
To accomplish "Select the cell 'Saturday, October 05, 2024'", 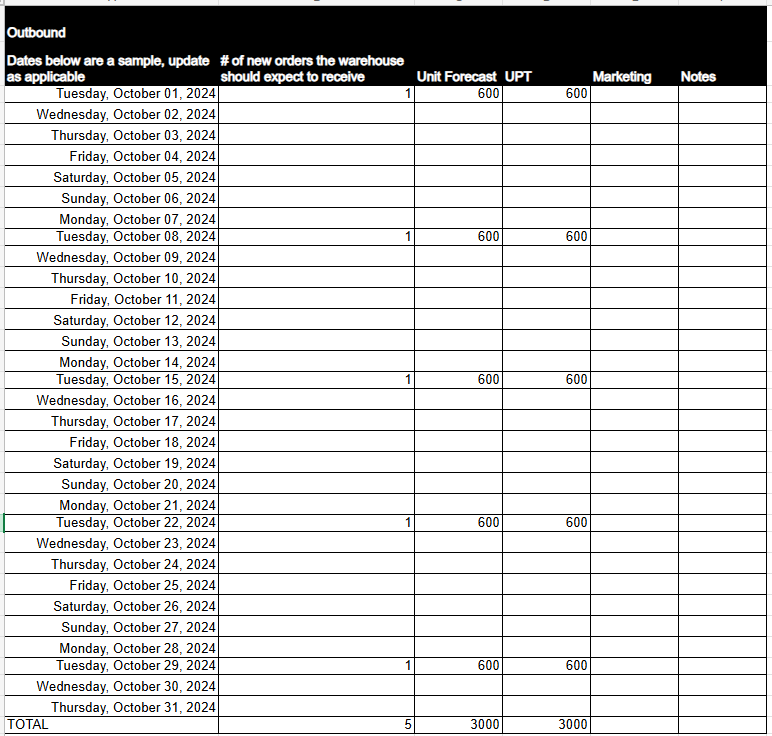I will point(111,176).
